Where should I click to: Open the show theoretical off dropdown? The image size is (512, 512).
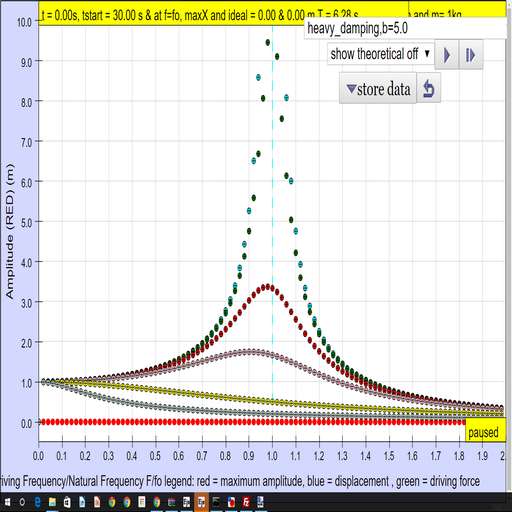pos(380,54)
